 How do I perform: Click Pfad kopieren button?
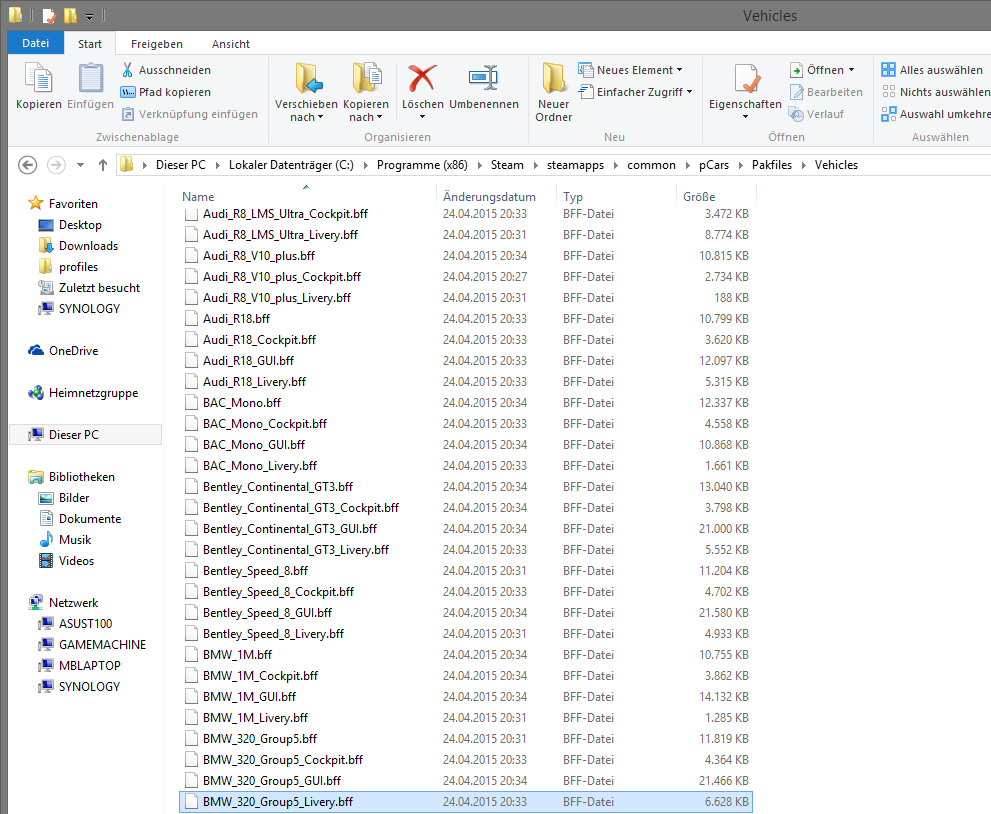pos(165,92)
